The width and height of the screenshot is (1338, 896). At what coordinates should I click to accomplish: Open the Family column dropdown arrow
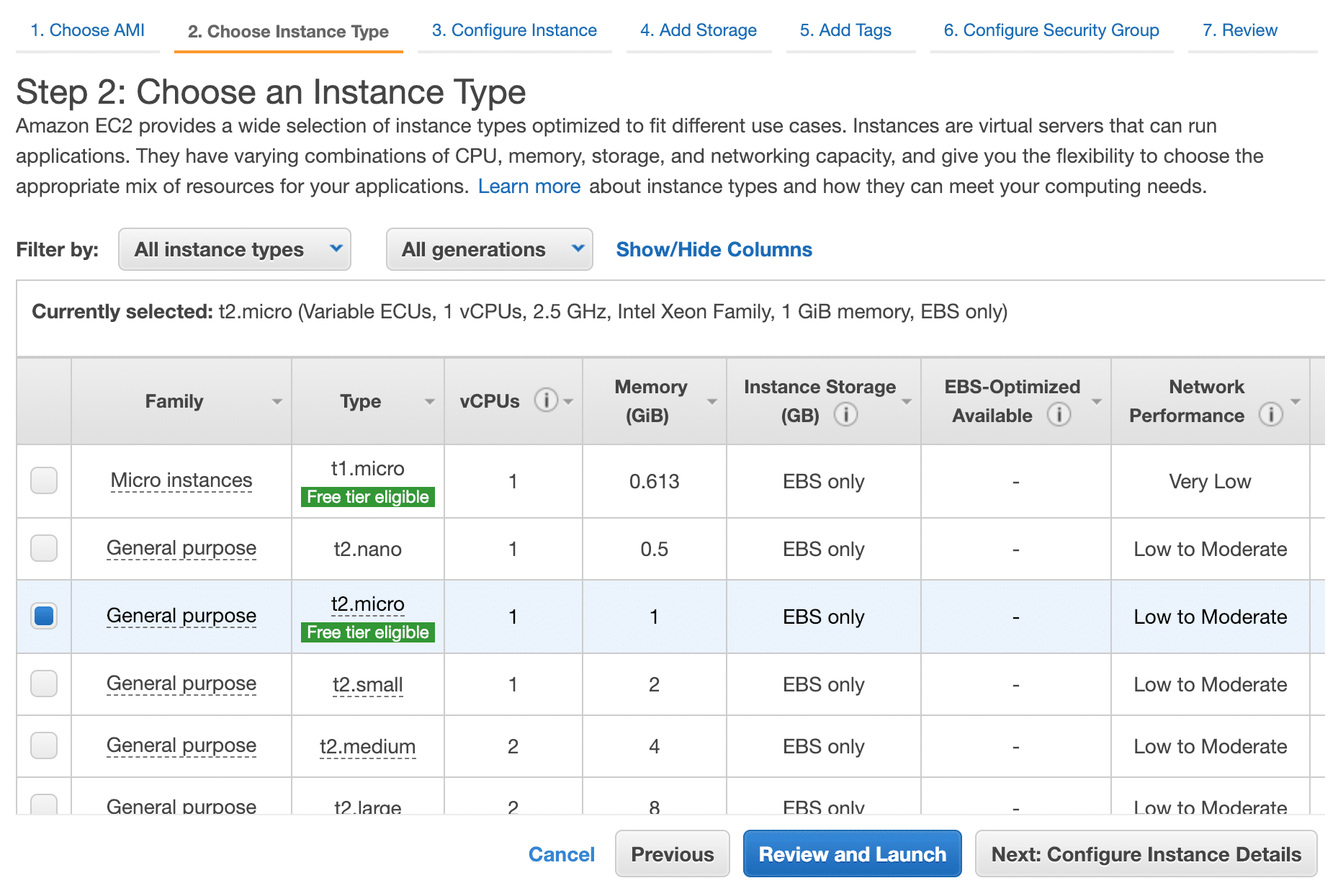tap(277, 401)
